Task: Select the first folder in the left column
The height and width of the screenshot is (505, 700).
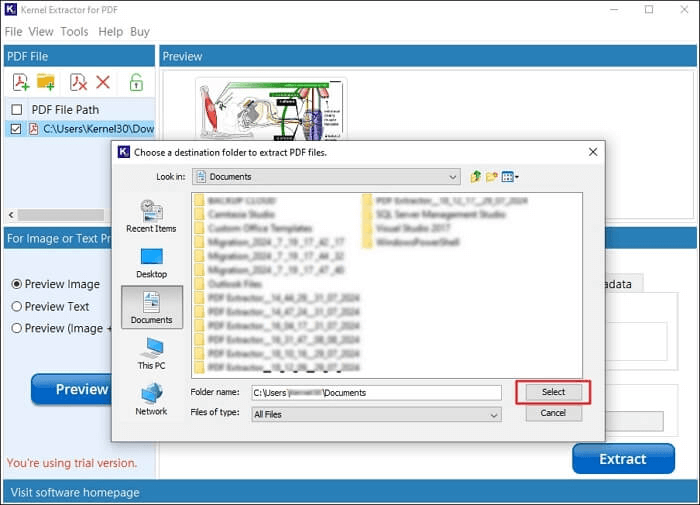Action: [235, 200]
